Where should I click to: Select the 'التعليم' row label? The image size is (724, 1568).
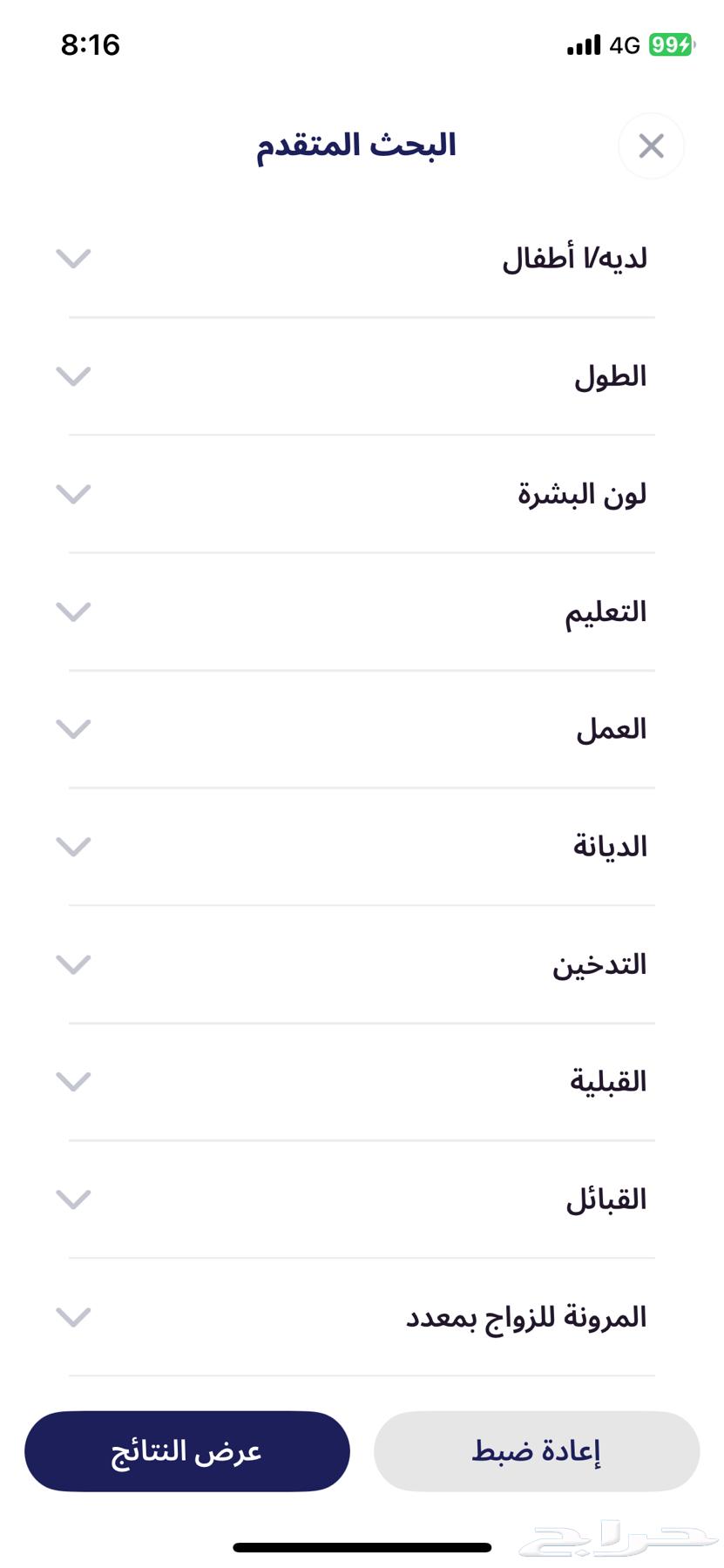point(606,612)
